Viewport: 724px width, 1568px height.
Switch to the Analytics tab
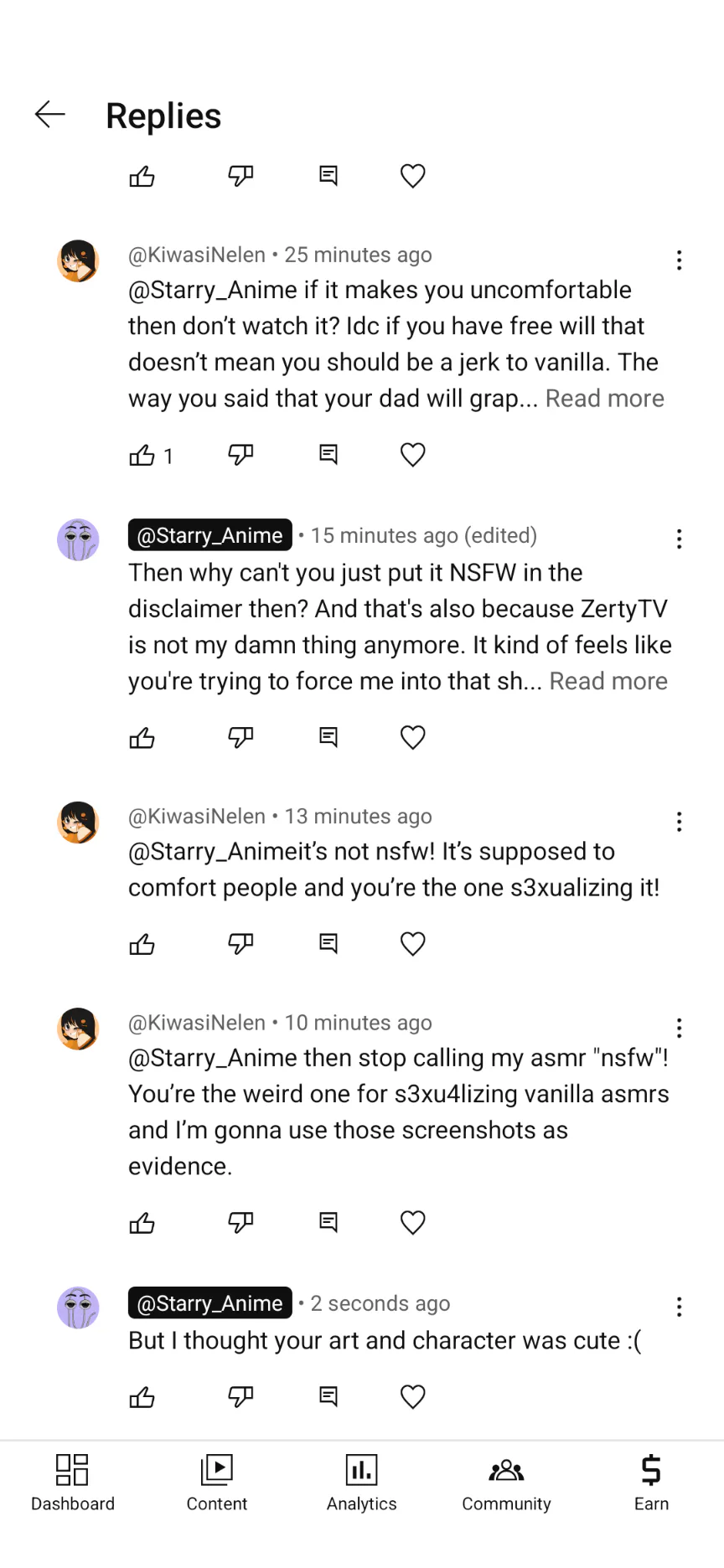[362, 1483]
